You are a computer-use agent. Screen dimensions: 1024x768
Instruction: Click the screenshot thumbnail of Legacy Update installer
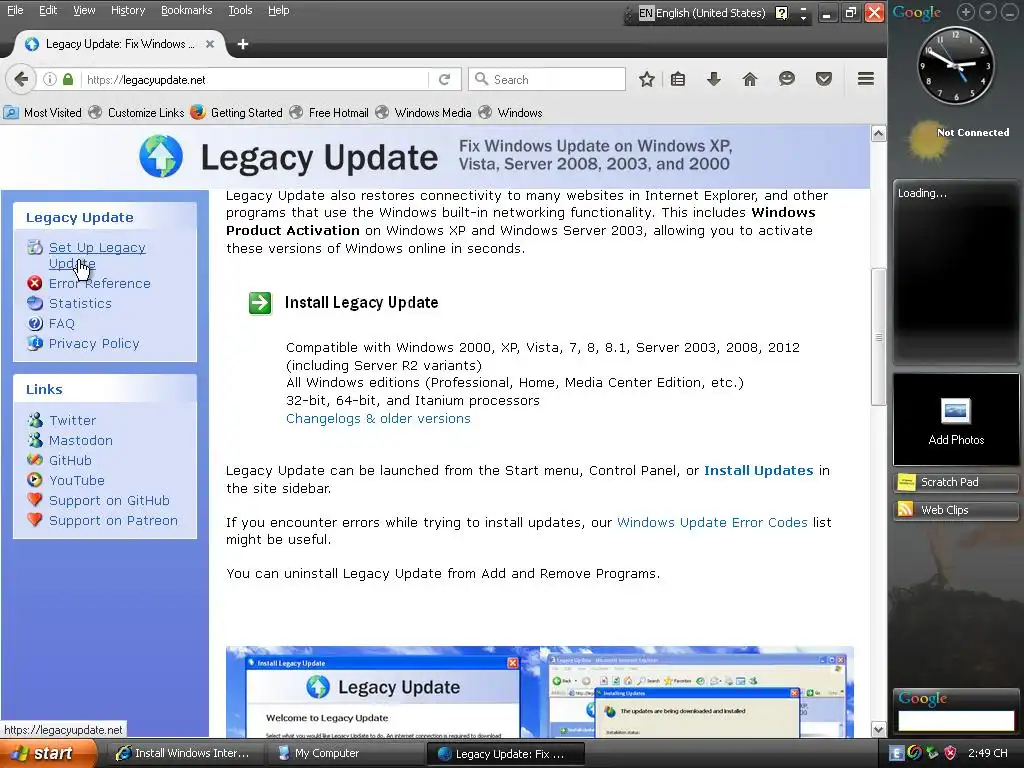pyautogui.click(x=383, y=694)
